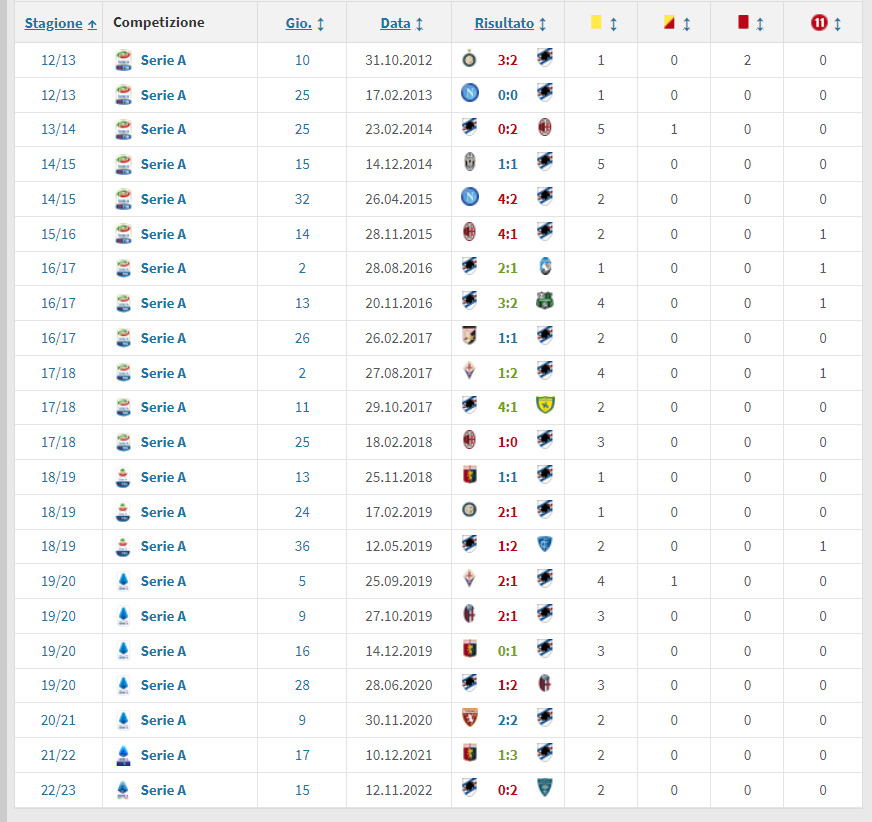
Task: Click the Empoli crest in the 12.05.2019 row
Action: click(x=545, y=545)
